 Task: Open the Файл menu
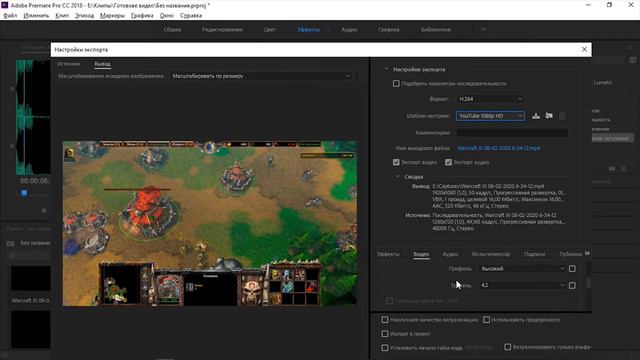pyautogui.click(x=10, y=16)
